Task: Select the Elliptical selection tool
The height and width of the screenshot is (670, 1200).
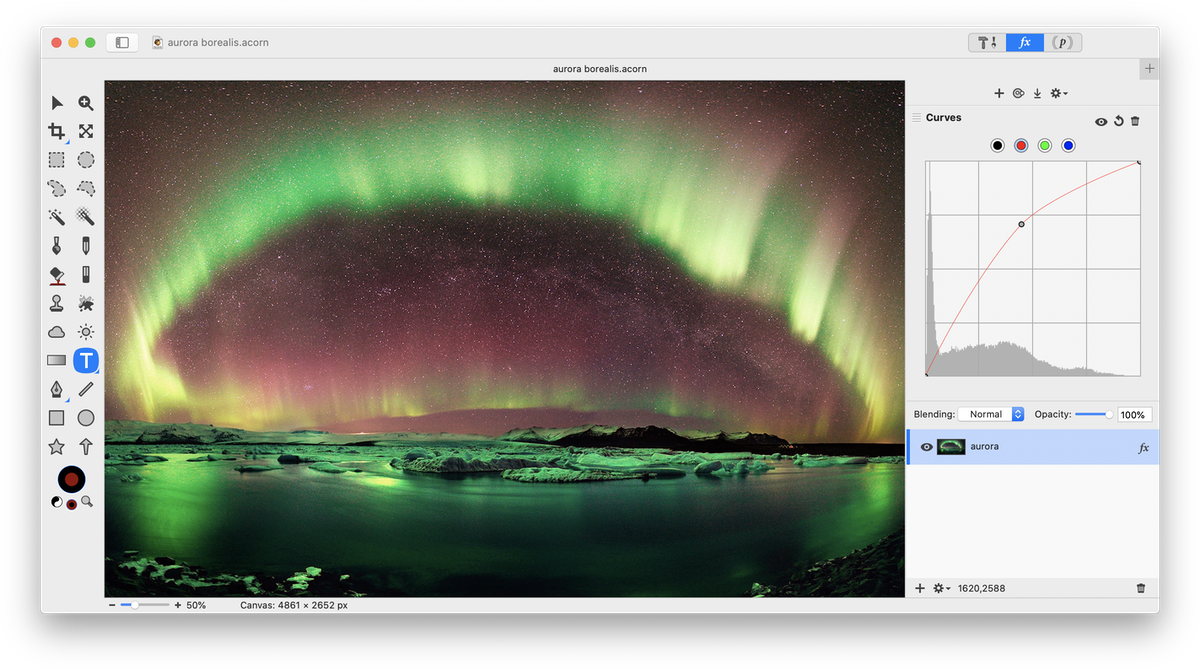Action: pyautogui.click(x=86, y=160)
